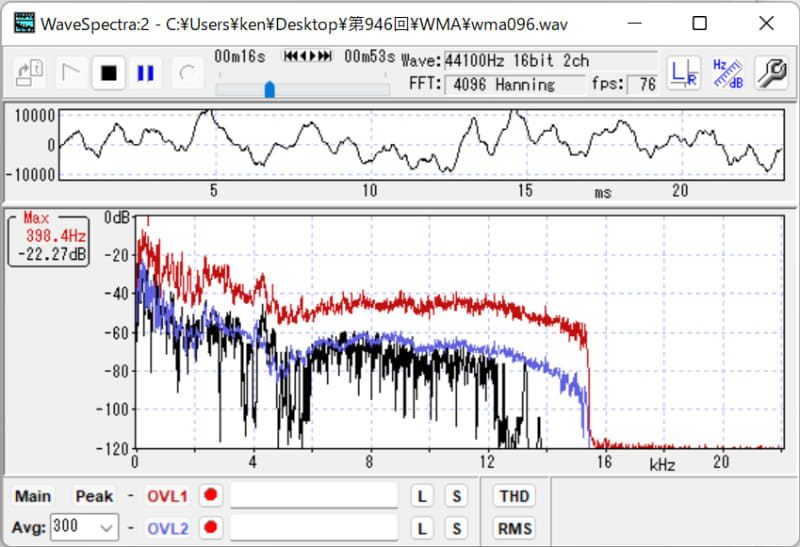Expand the Avg 300 dropdown

pos(107,527)
